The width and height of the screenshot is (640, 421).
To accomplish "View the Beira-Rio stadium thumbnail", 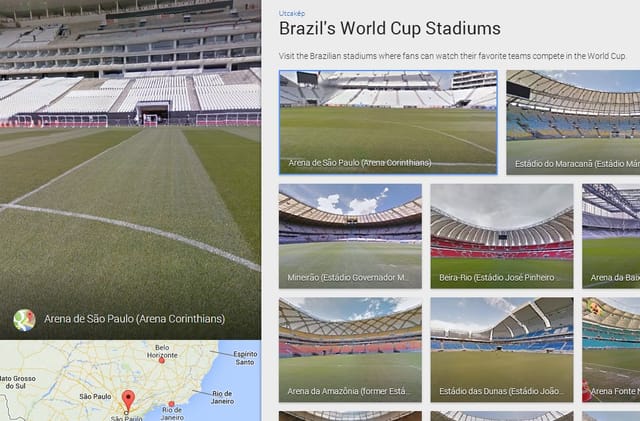I will pyautogui.click(x=502, y=236).
